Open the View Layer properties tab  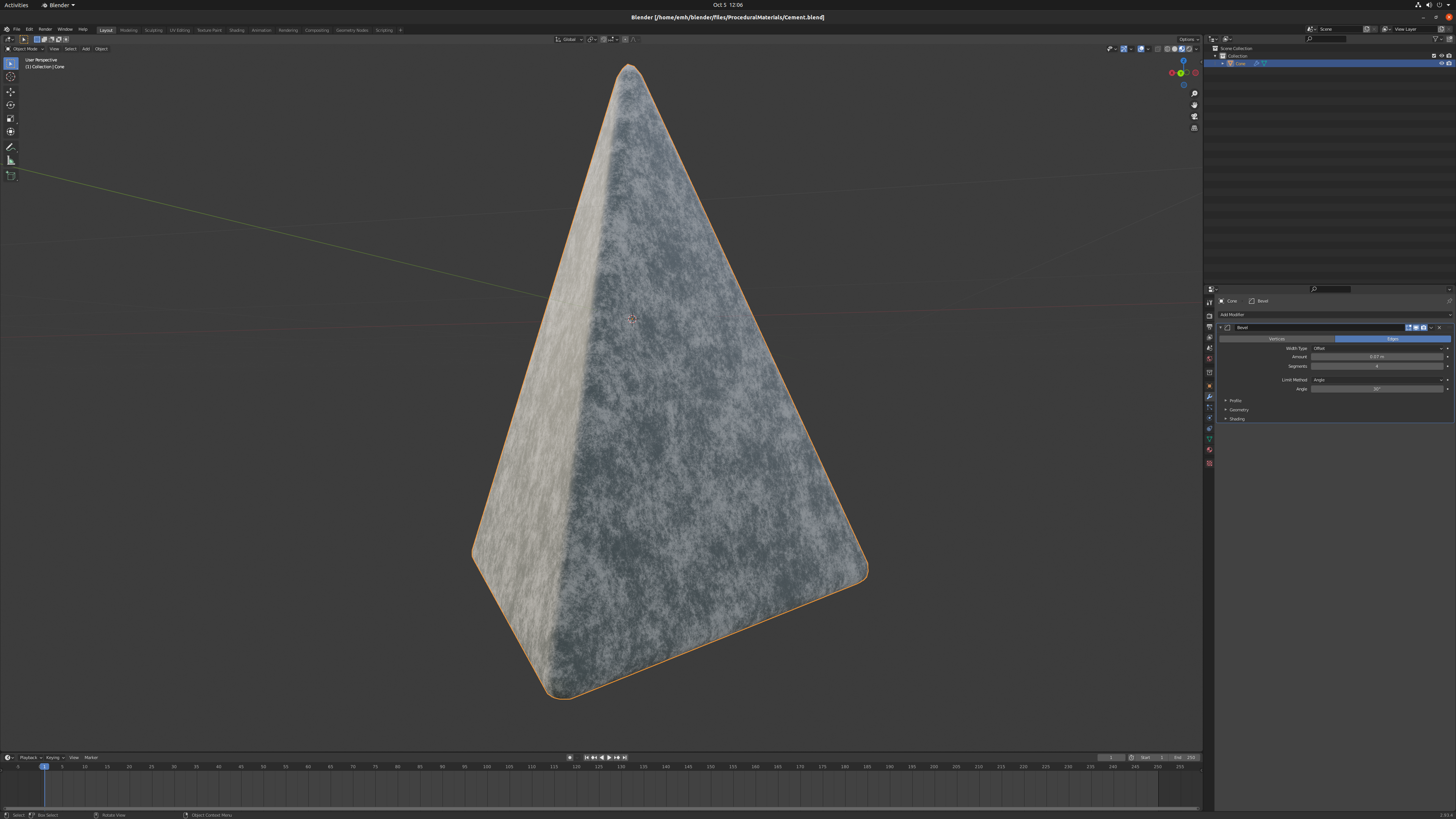coord(1209,337)
